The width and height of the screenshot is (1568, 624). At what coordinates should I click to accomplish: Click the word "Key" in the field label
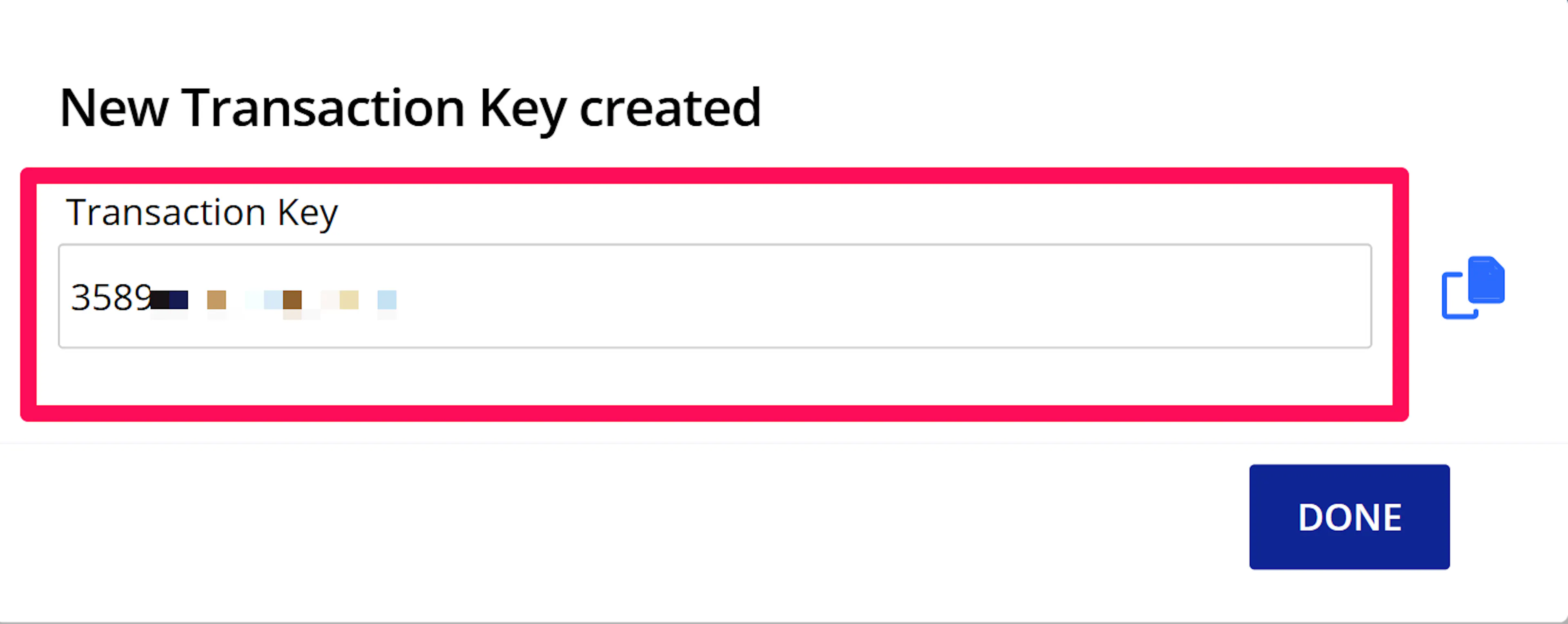pos(307,212)
